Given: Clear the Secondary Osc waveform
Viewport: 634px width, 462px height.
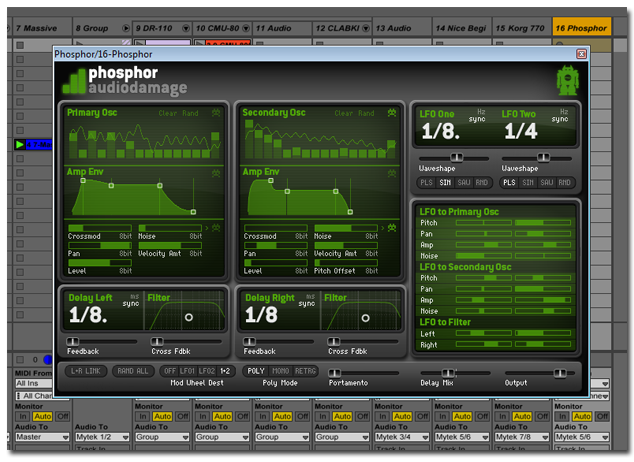Looking at the screenshot, I should point(343,113).
